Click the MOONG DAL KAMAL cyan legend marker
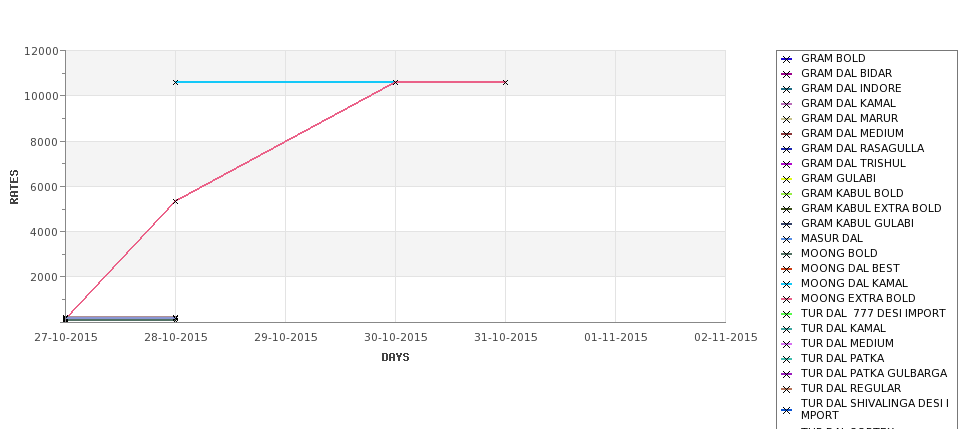This screenshot has height=429, width=975. [786, 284]
